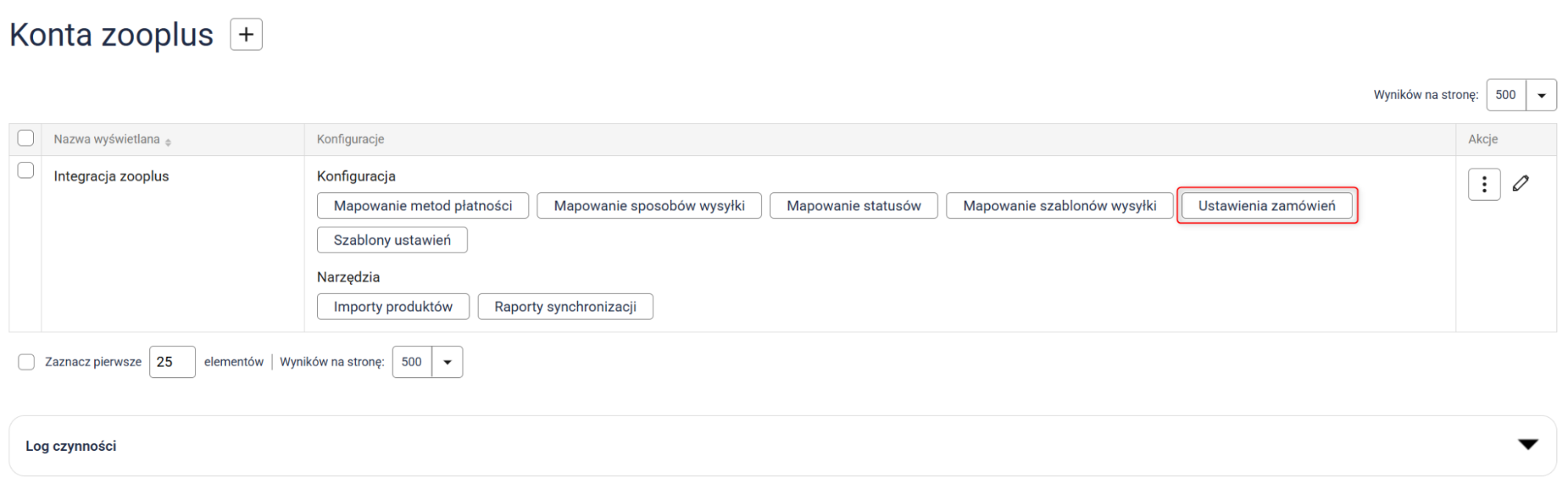The height and width of the screenshot is (487, 1568).
Task: Select the Integracja zooplus row checkbox
Action: [x=26, y=171]
